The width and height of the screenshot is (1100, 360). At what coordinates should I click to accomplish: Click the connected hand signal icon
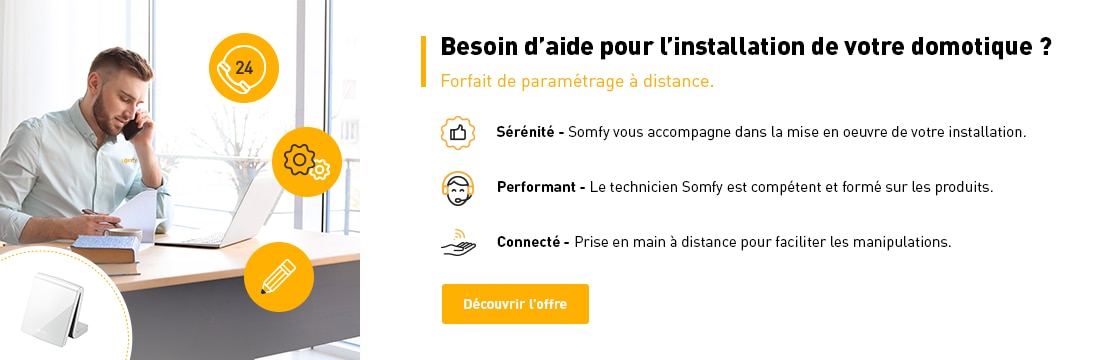[458, 242]
